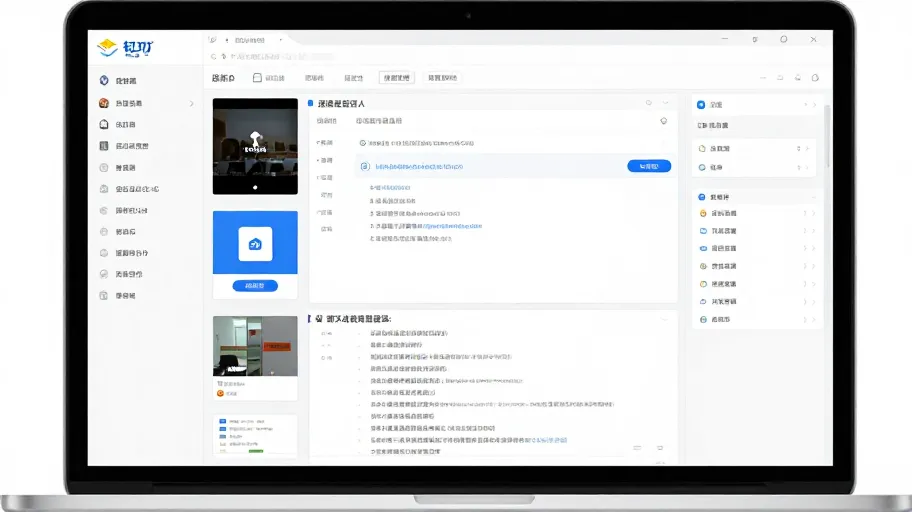Toggle the checkbox beside the toolbar's first tab
Viewport: 912px width, 512px height.
pyautogui.click(x=257, y=77)
